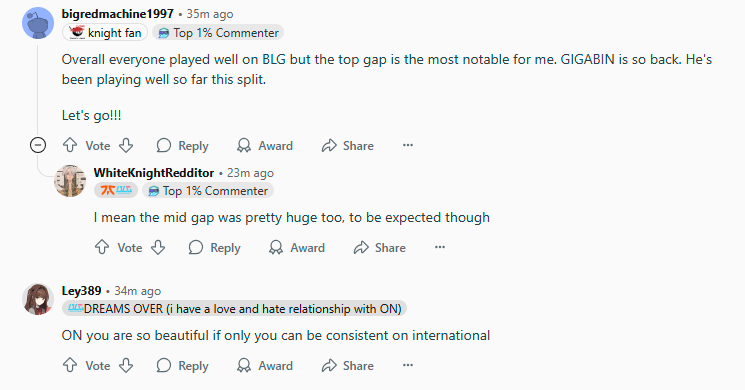Screen dimensions: 745x390
Task: Downvote WhiteKnightRedditor's reply
Action: click(158, 247)
